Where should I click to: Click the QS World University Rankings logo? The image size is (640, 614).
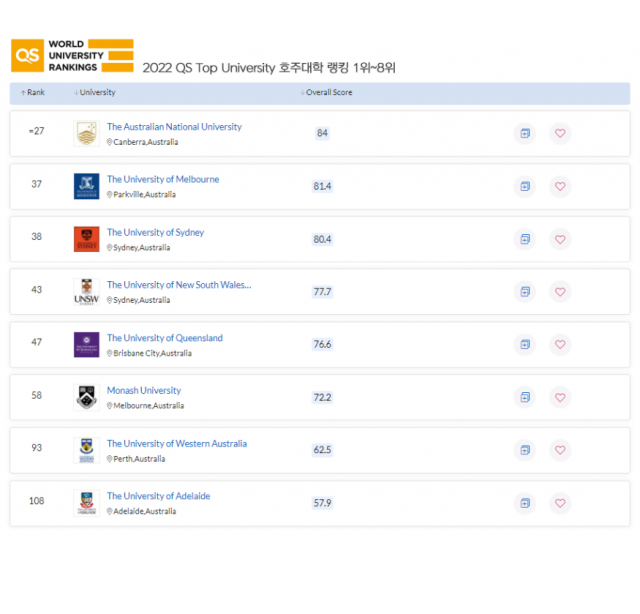tap(71, 55)
